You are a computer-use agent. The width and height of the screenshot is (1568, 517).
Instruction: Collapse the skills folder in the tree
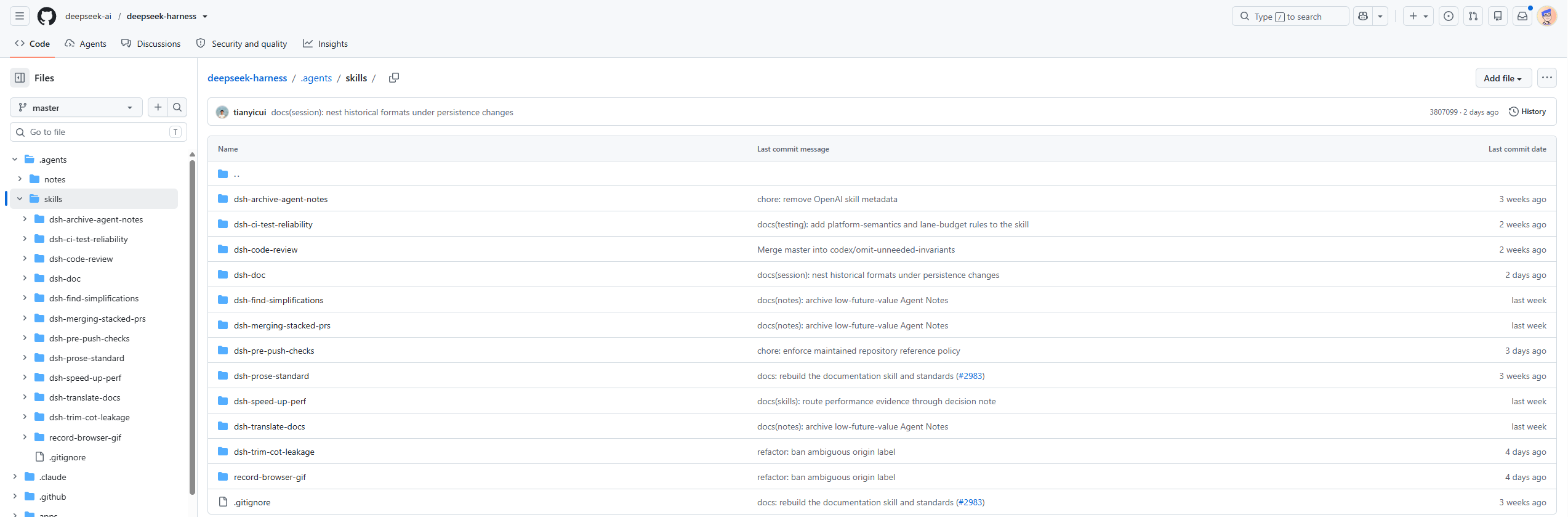tap(20, 198)
